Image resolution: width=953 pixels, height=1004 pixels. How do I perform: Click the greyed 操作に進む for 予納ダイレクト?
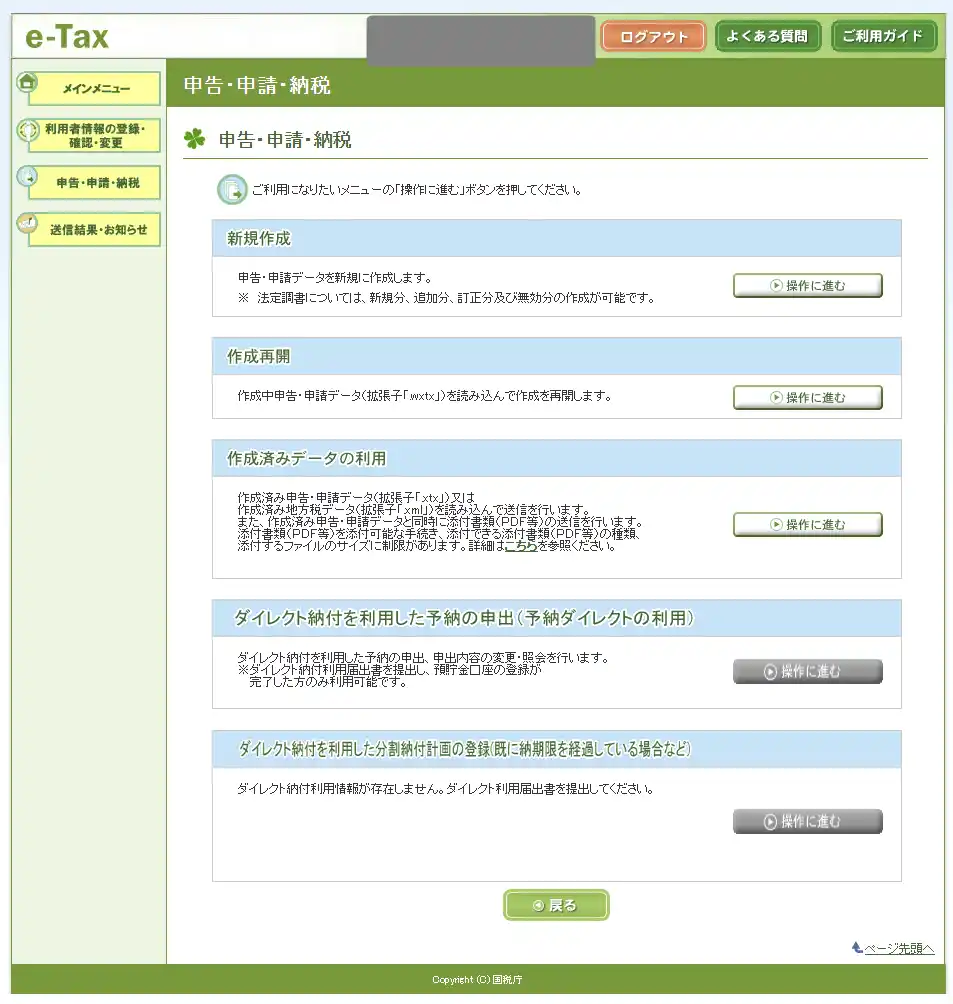(807, 672)
